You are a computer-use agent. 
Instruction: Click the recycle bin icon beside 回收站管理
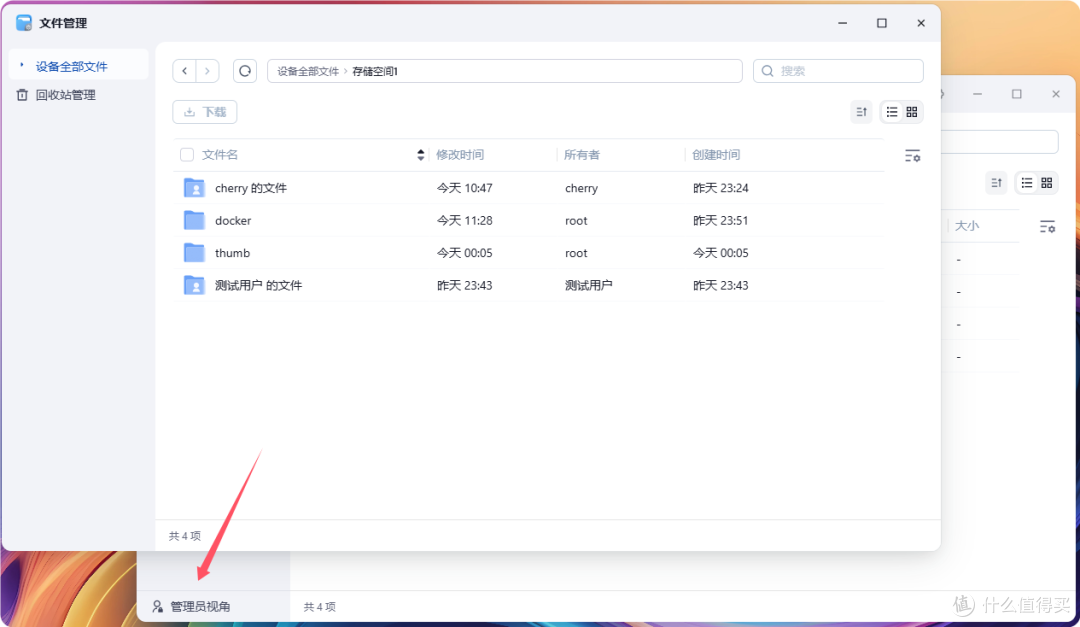coord(24,94)
